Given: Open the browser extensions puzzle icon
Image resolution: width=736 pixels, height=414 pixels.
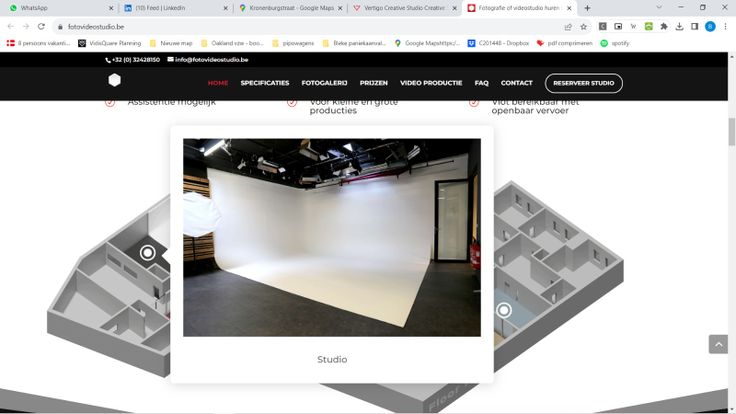Looking at the screenshot, I should [x=664, y=26].
